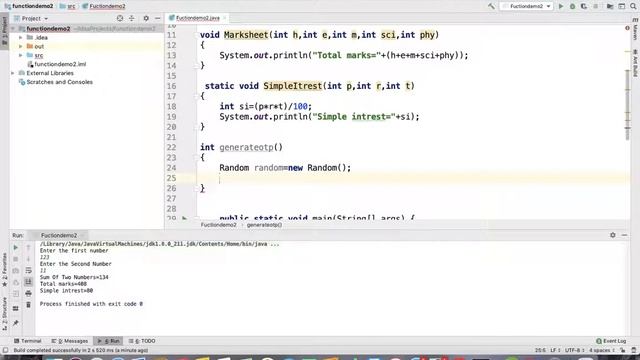Rerun the program in the Run panel
This screenshot has width=640, height=360.
coord(16,247)
